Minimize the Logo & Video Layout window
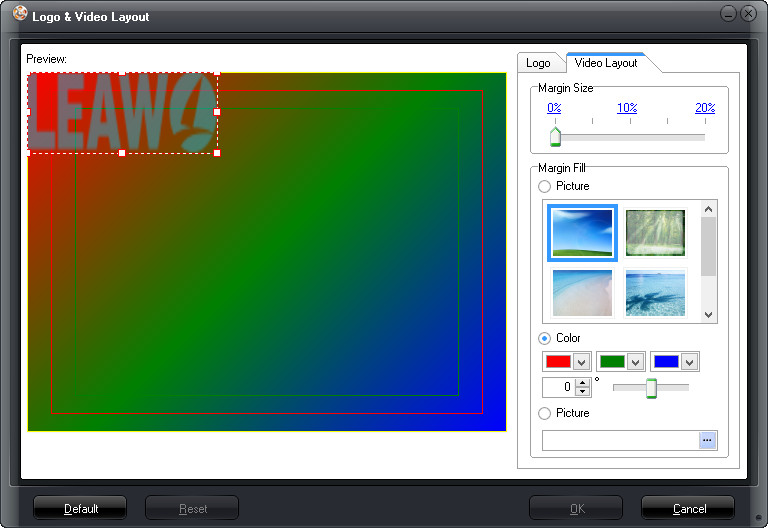Screen dimensions: 768x528 point(729,14)
